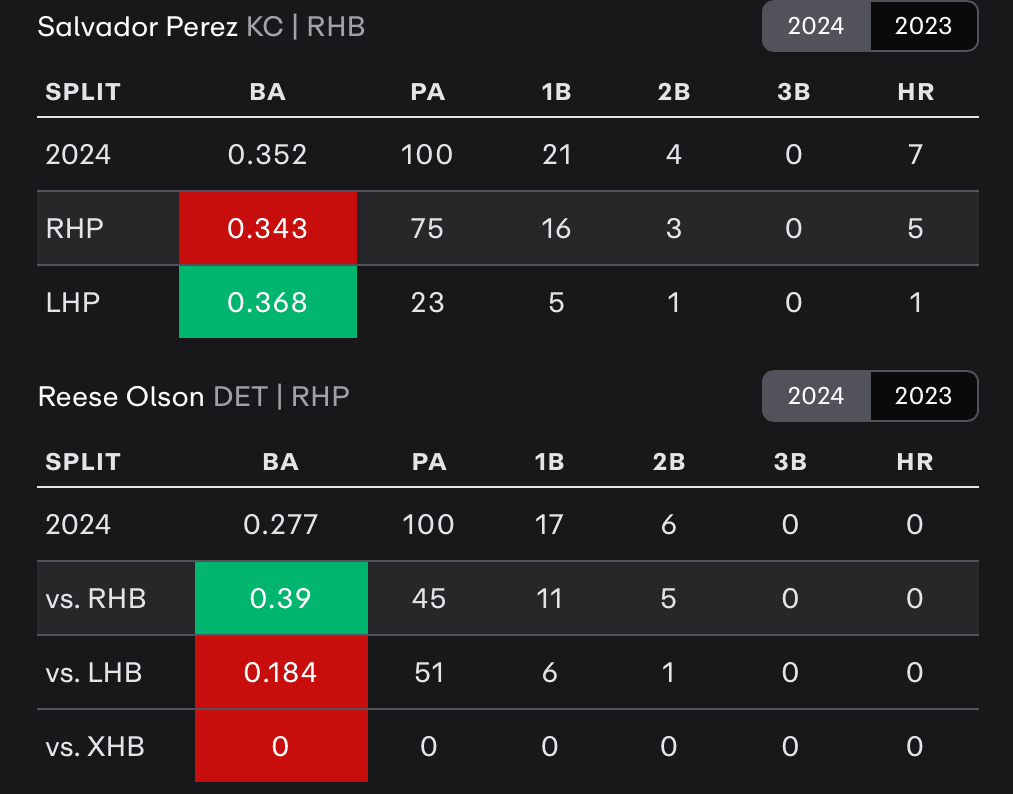The width and height of the screenshot is (1013, 794).
Task: Sort by the PA column header
Action: coord(428,91)
